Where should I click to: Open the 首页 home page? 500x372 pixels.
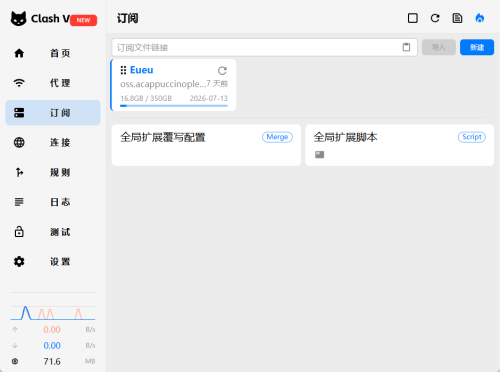point(53,53)
